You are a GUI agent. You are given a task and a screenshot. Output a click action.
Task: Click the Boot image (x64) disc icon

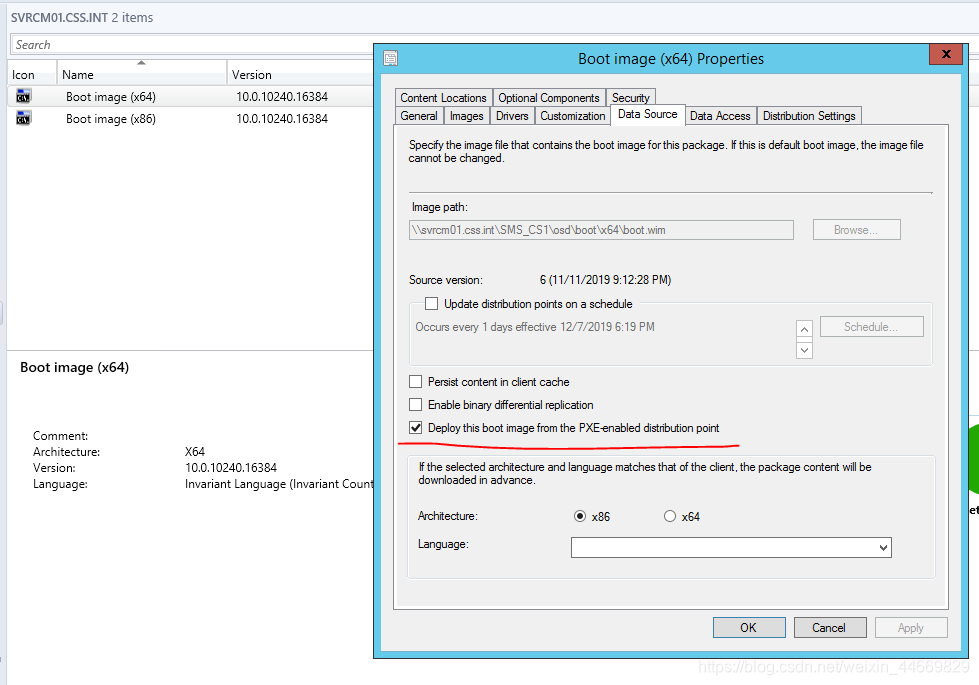tap(23, 97)
